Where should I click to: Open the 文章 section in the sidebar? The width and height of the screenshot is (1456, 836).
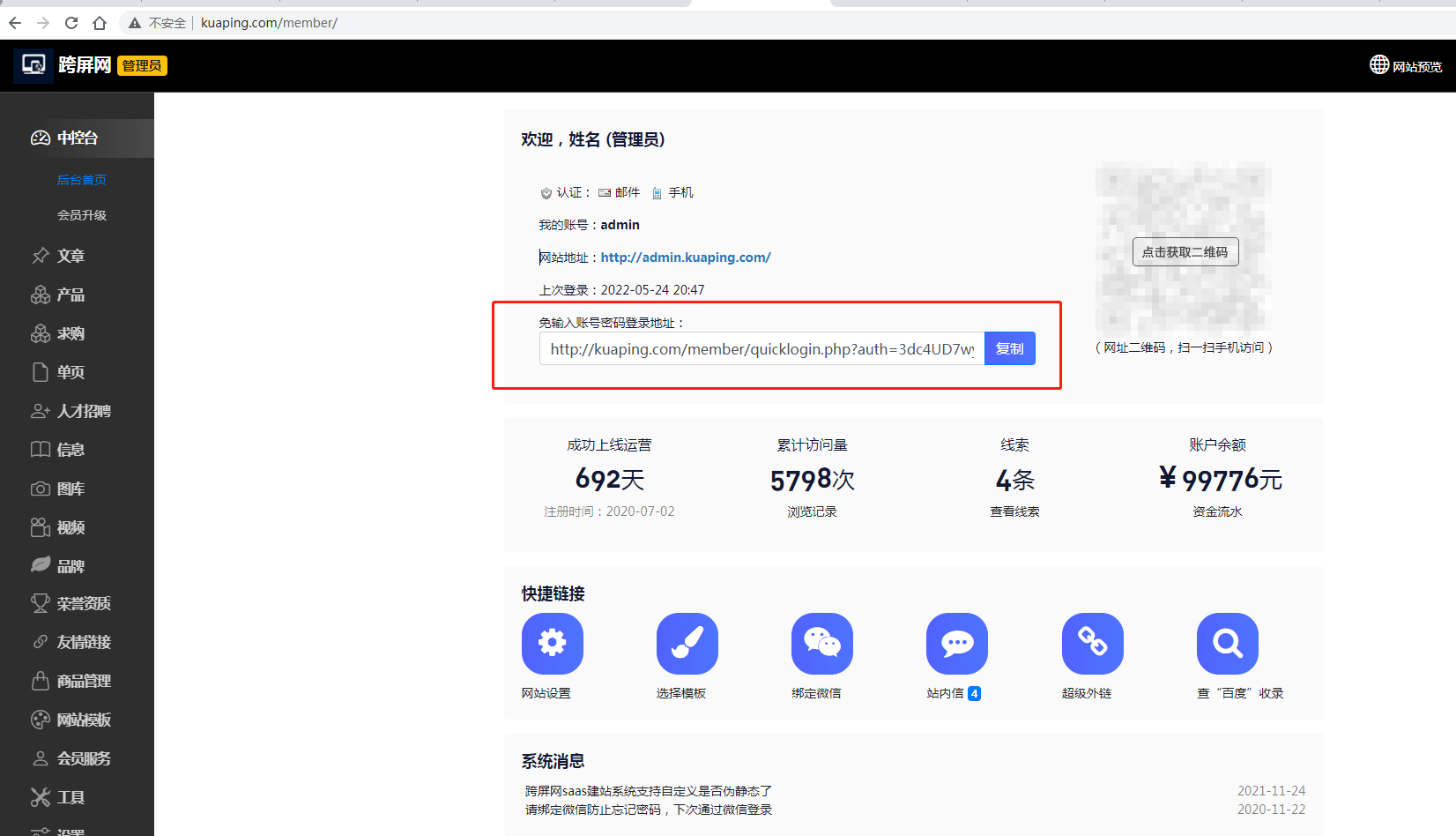71,256
